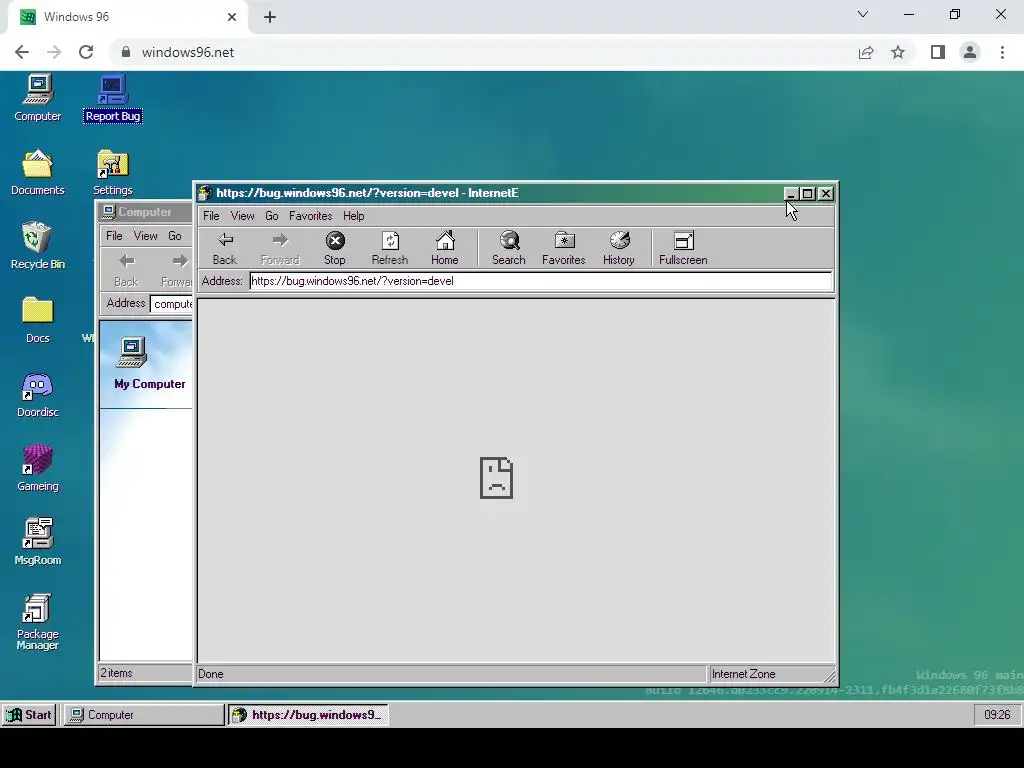Open View menu in InternetE
The width and height of the screenshot is (1024, 768).
242,216
